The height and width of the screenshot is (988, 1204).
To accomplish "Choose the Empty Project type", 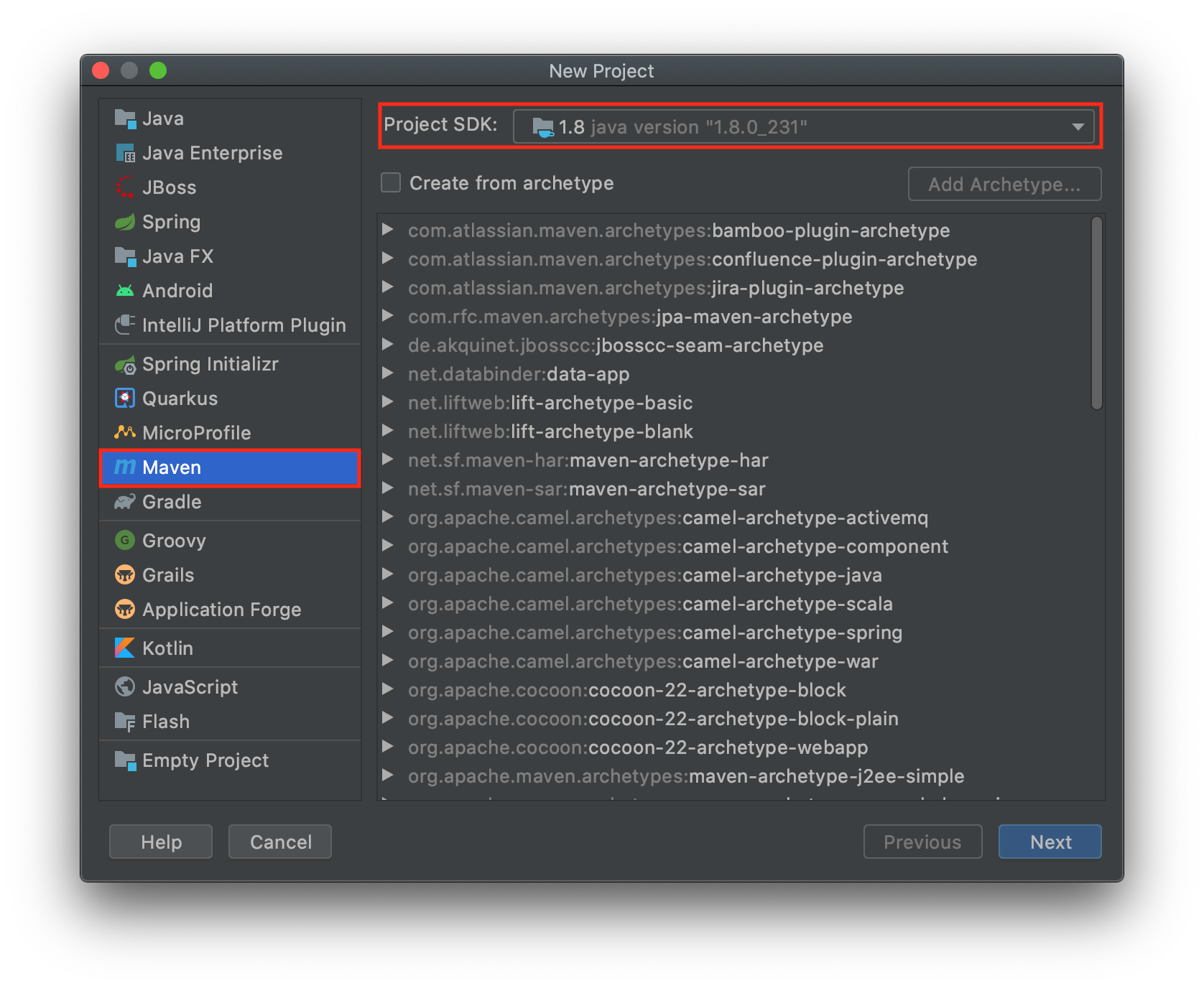I will [230, 760].
